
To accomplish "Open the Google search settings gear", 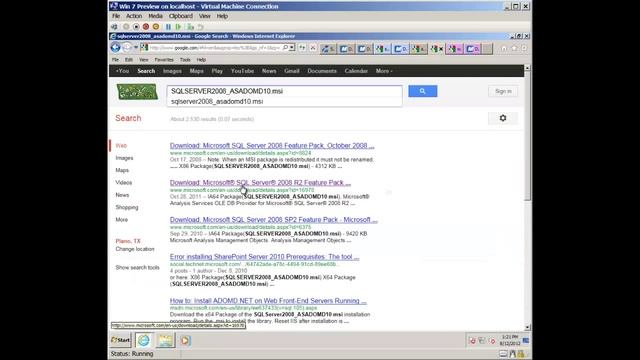I will pyautogui.click(x=503, y=118).
